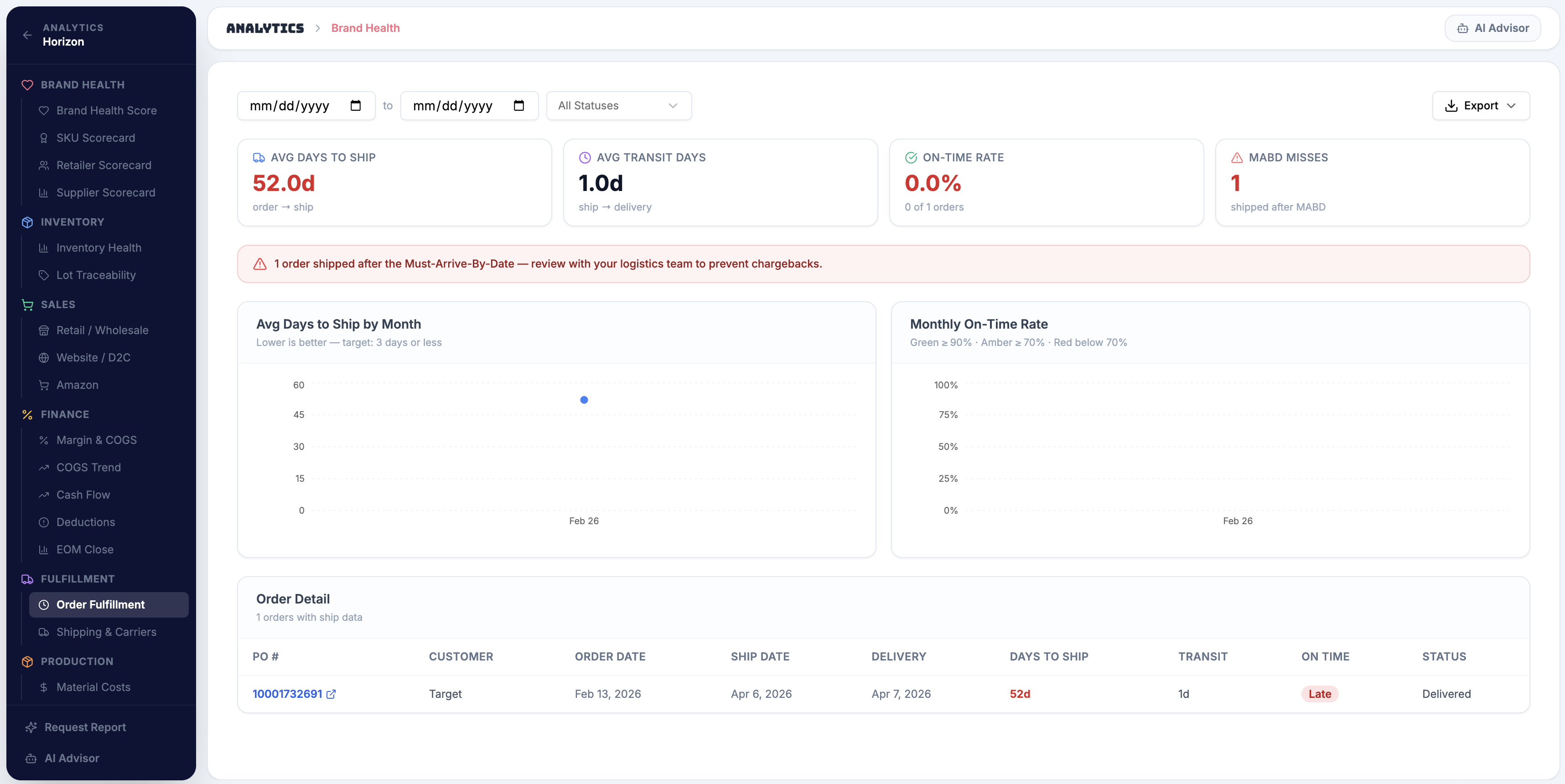Click the Inventory cube section icon
The image size is (1565, 784).
point(27,222)
